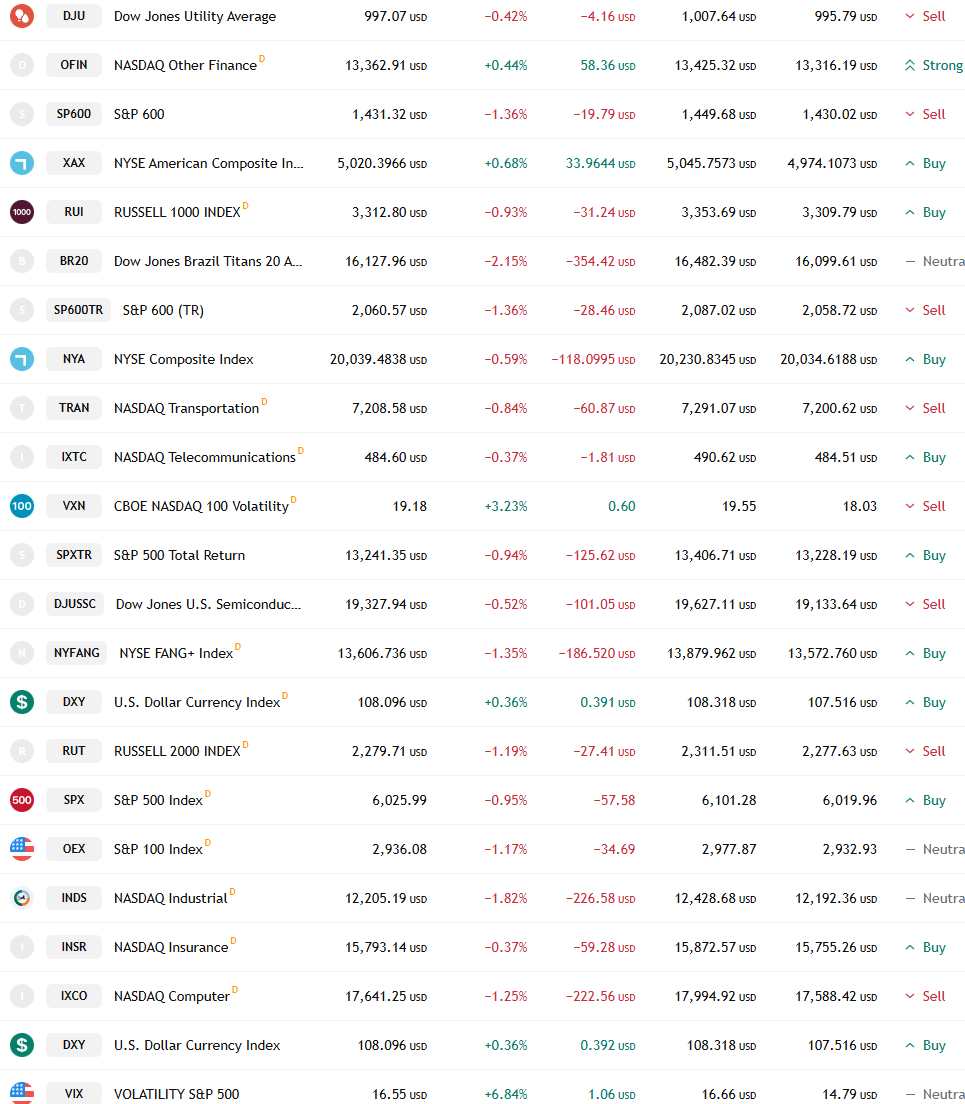Screen dimensions: 965x1104
Task: Click the Neutral rating for BR20
Action: (x=935, y=261)
